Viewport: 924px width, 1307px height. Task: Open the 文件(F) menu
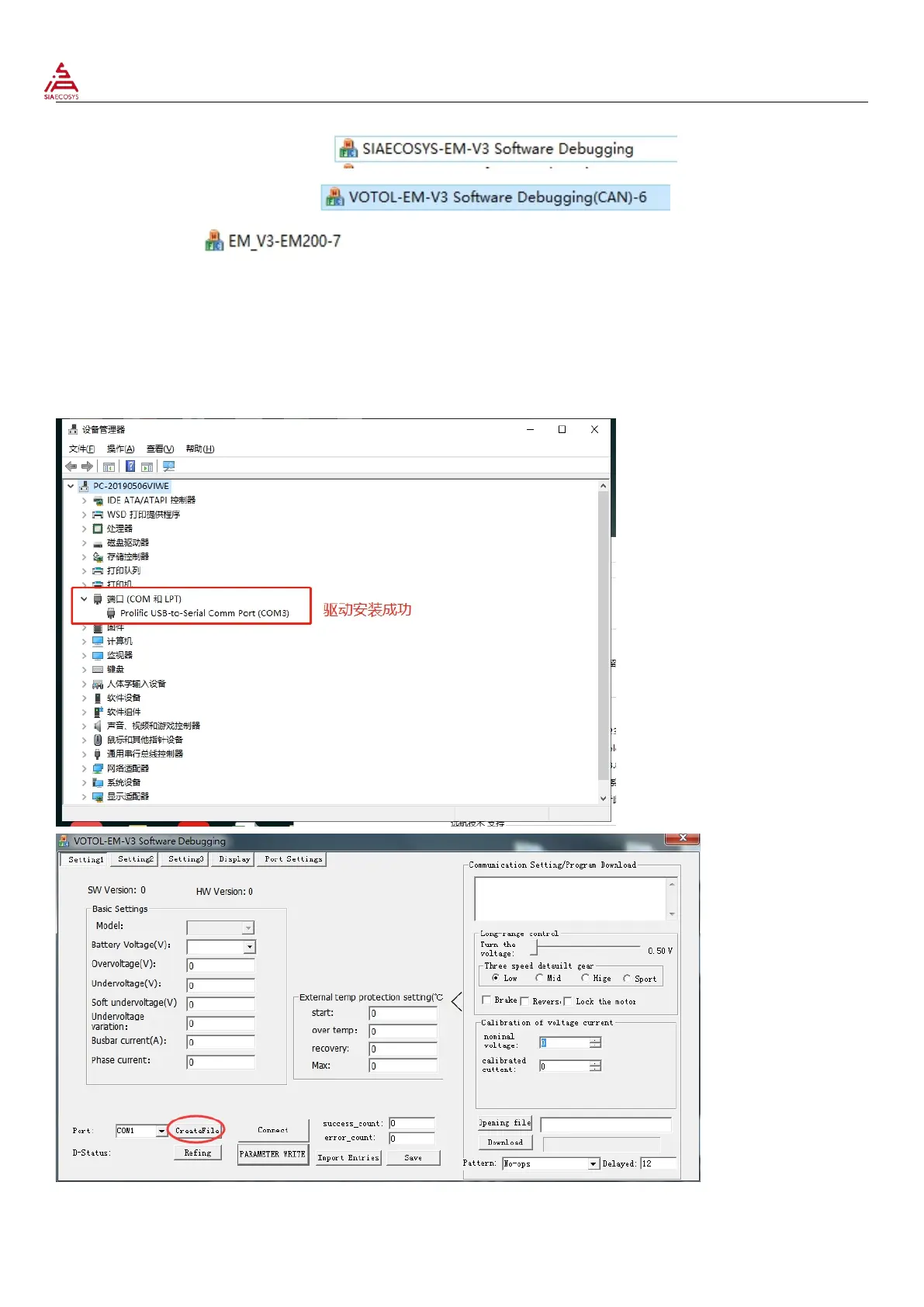[81, 449]
